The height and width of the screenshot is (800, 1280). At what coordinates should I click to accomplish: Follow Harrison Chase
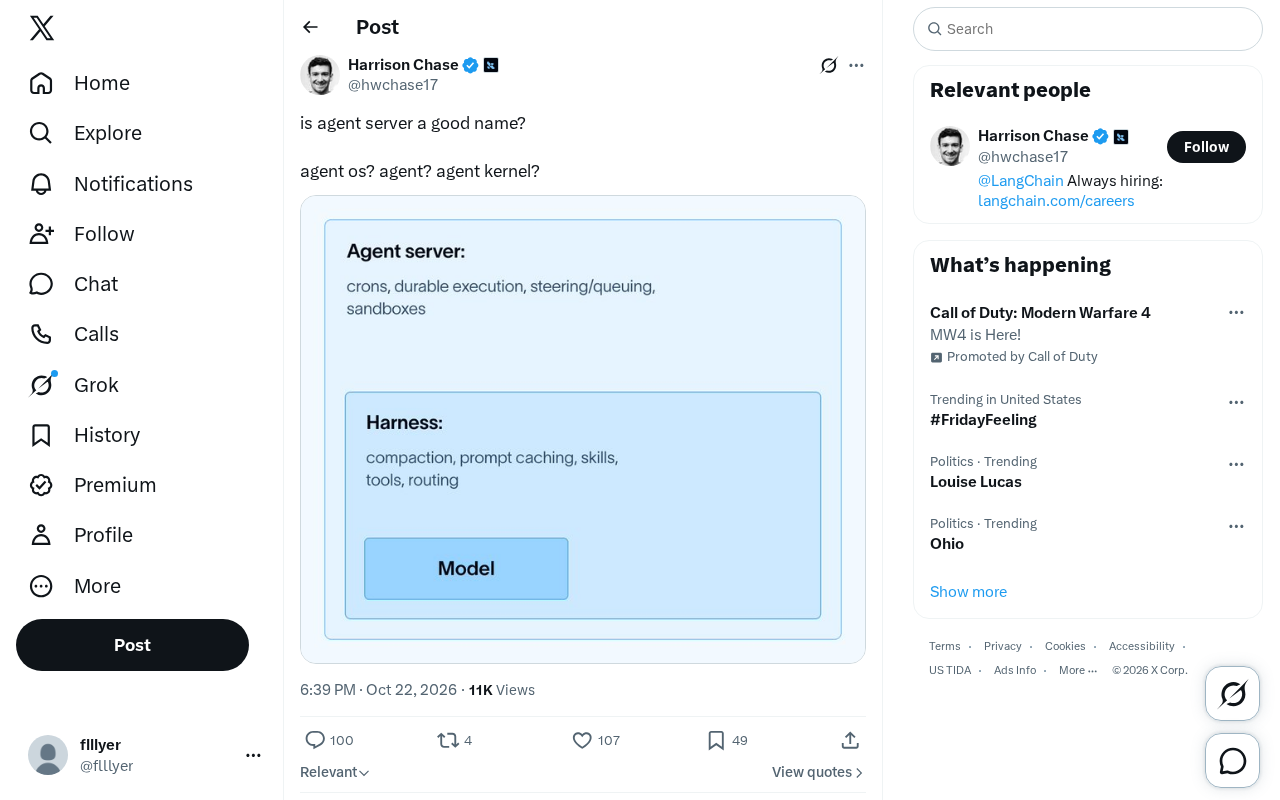click(x=1206, y=147)
